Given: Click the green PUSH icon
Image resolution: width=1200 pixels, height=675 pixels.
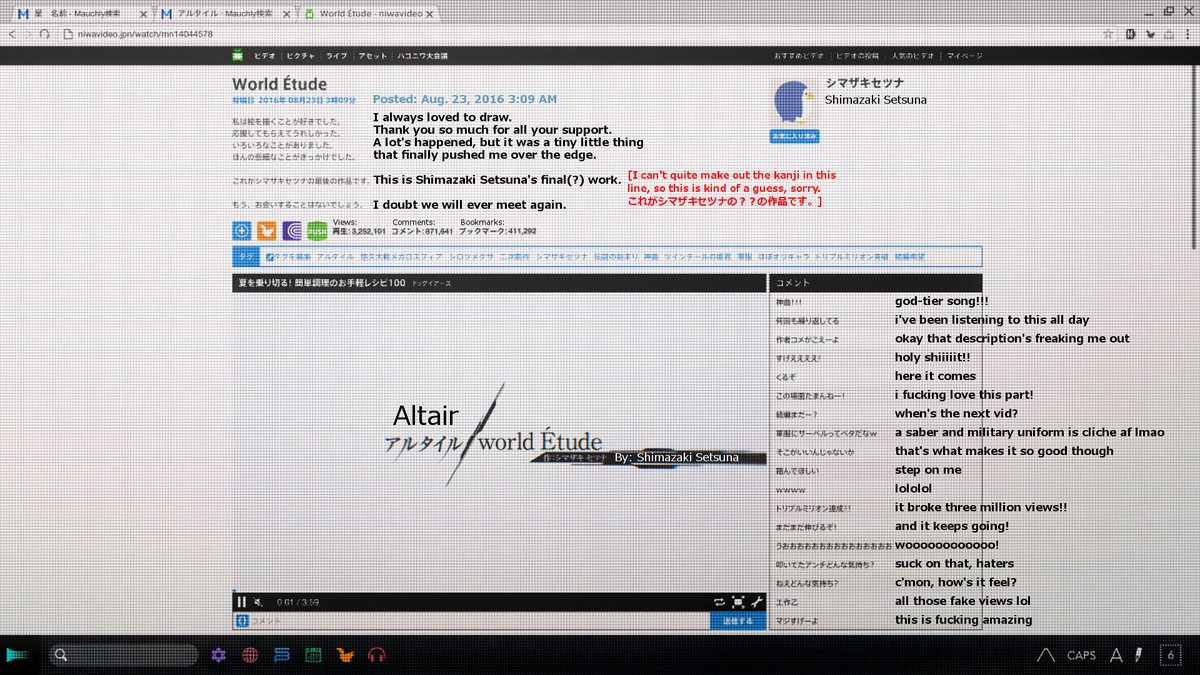Looking at the screenshot, I should (x=316, y=231).
